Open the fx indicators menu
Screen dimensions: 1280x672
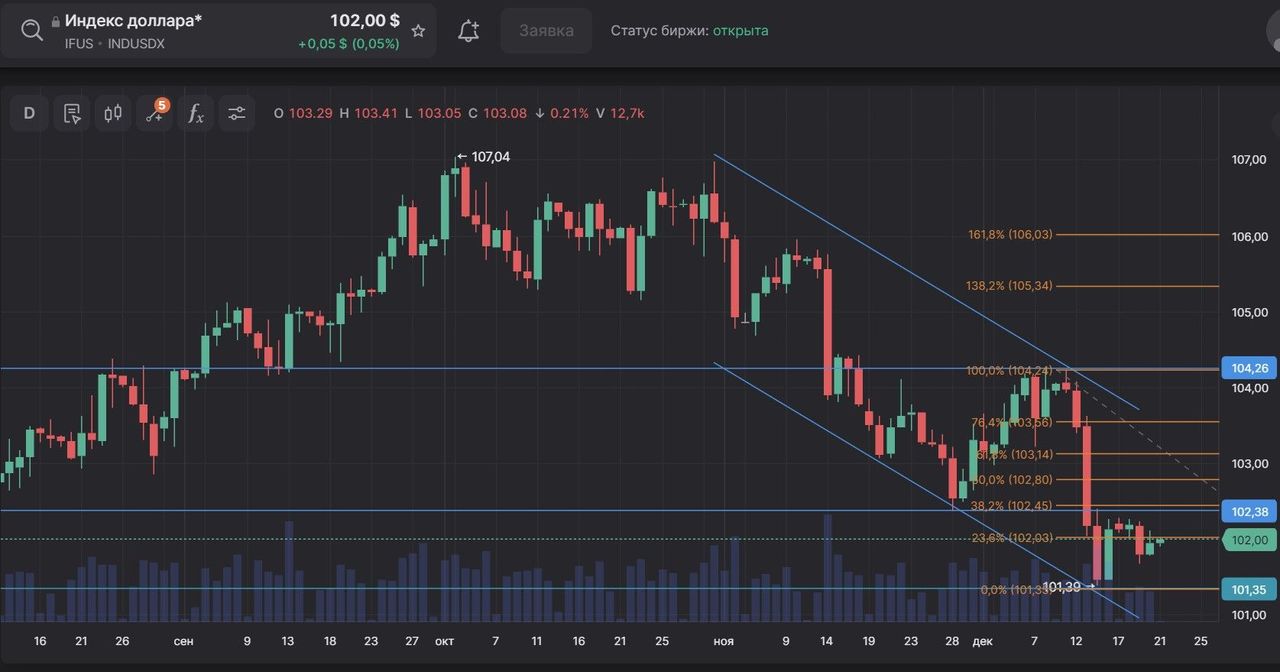click(x=196, y=113)
